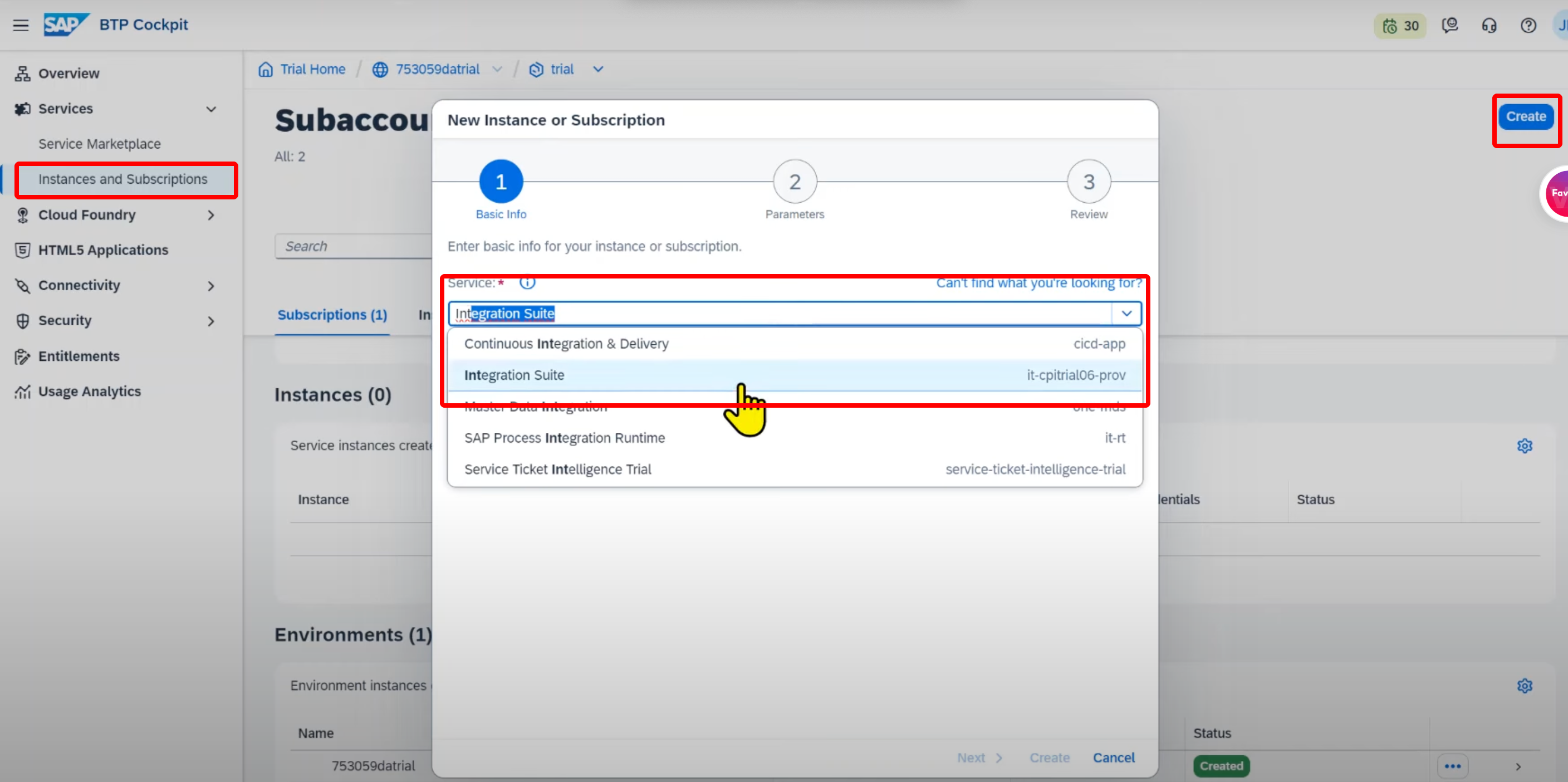Click Create in the dialog footer
The height and width of the screenshot is (782, 1568).
(1050, 757)
